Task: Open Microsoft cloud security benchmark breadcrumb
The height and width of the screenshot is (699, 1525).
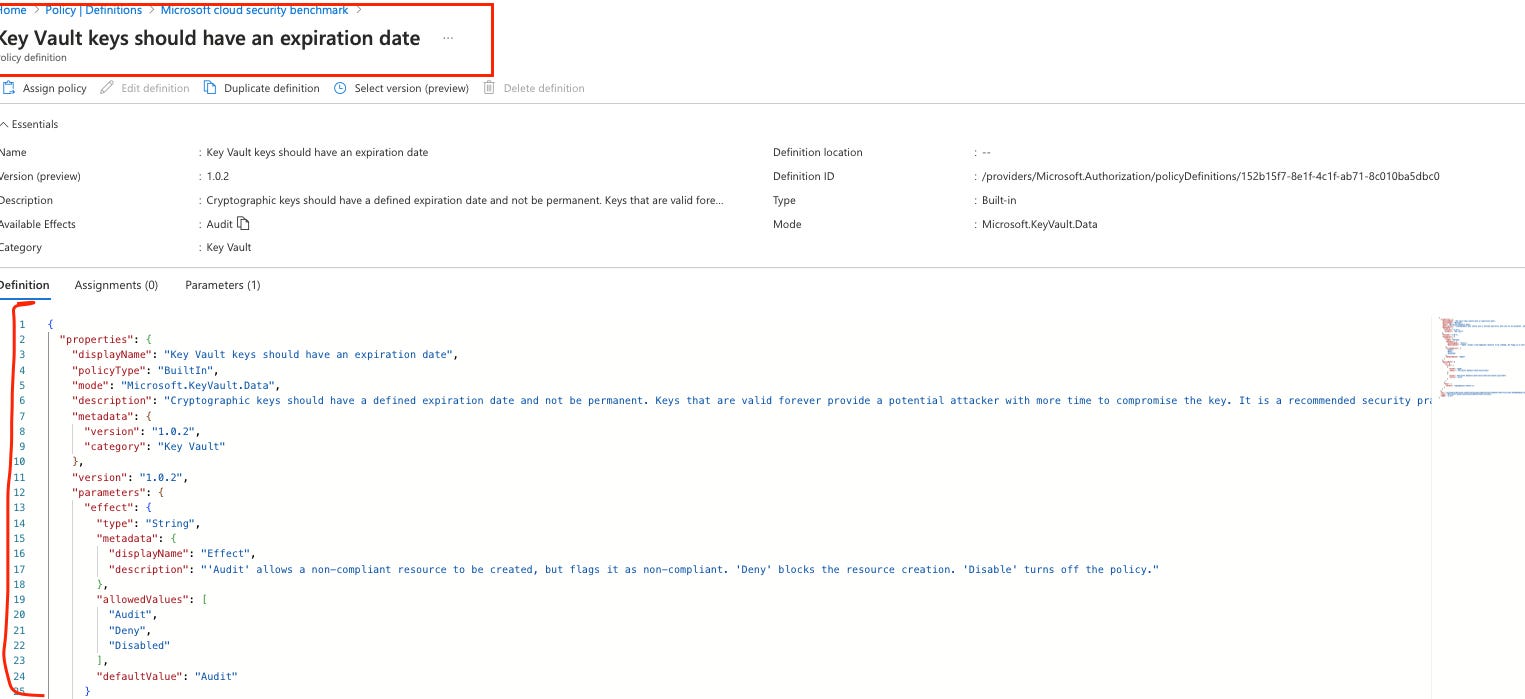Action: [x=254, y=10]
